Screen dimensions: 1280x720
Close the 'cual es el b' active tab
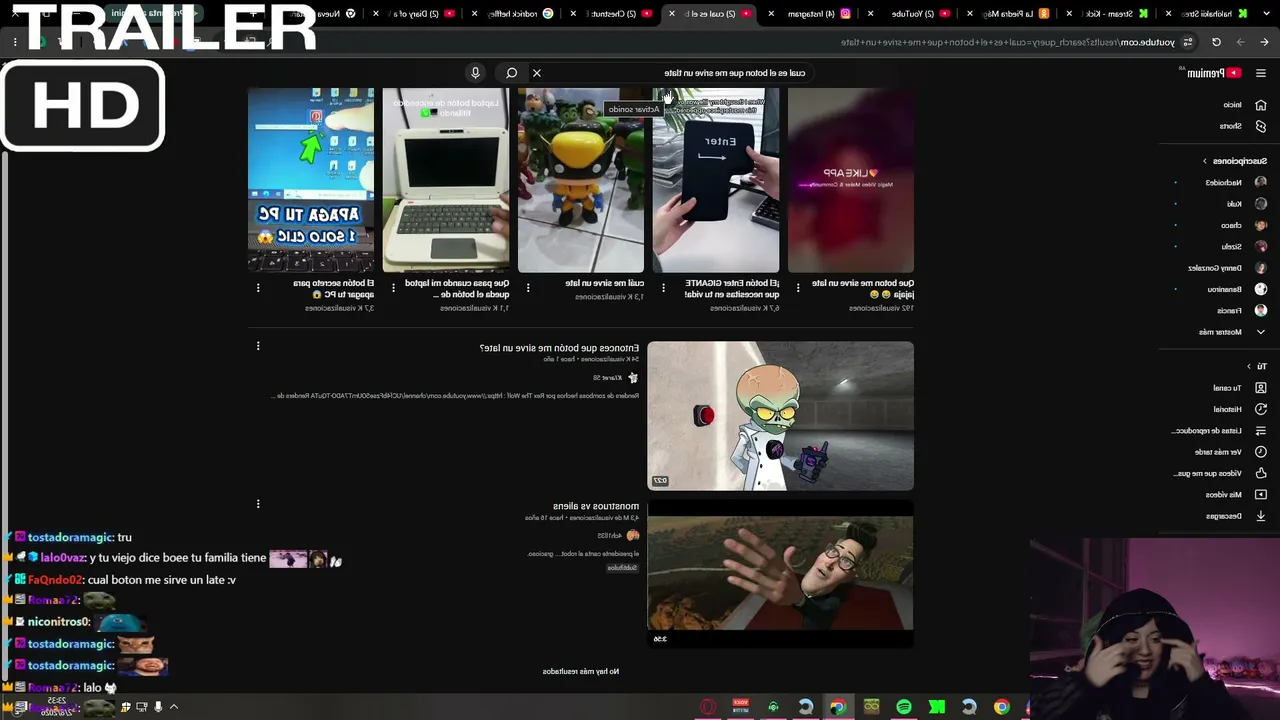[x=672, y=14]
